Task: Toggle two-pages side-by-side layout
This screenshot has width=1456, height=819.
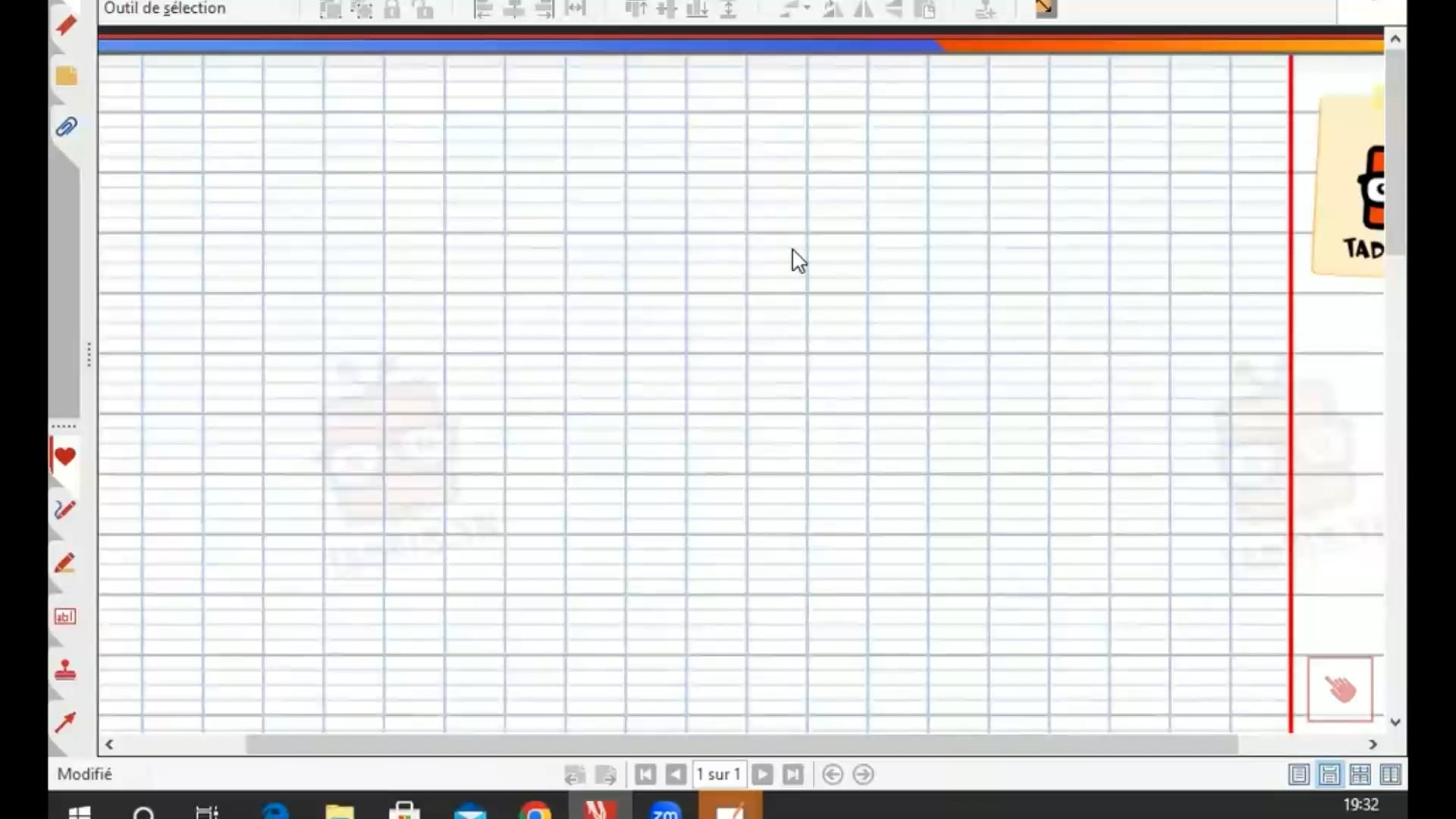Action: pyautogui.click(x=1391, y=774)
